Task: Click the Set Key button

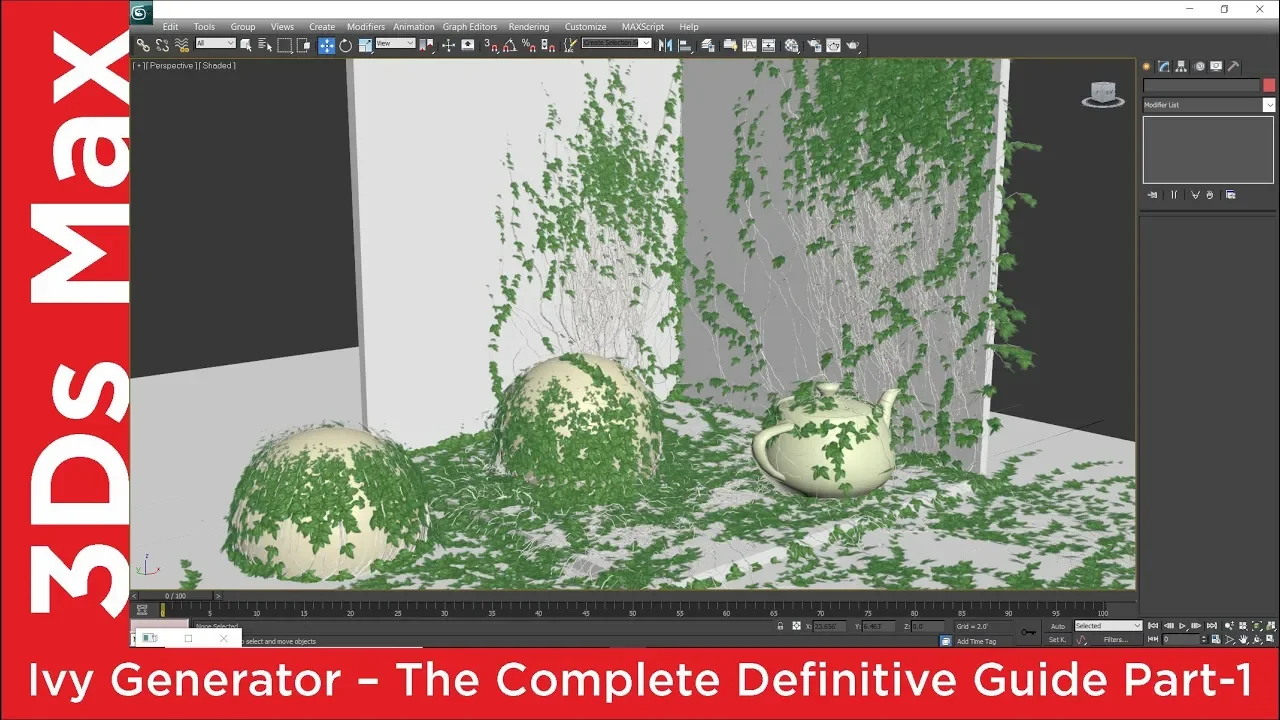Action: click(1058, 640)
